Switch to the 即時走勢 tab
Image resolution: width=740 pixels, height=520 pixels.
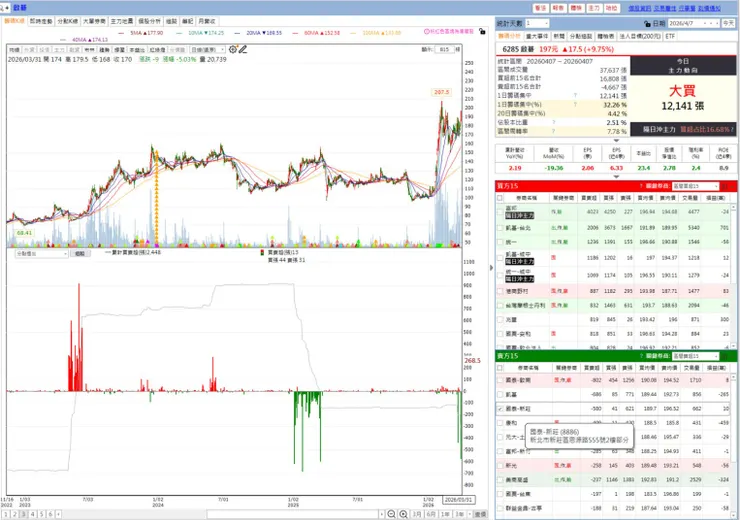[x=41, y=21]
